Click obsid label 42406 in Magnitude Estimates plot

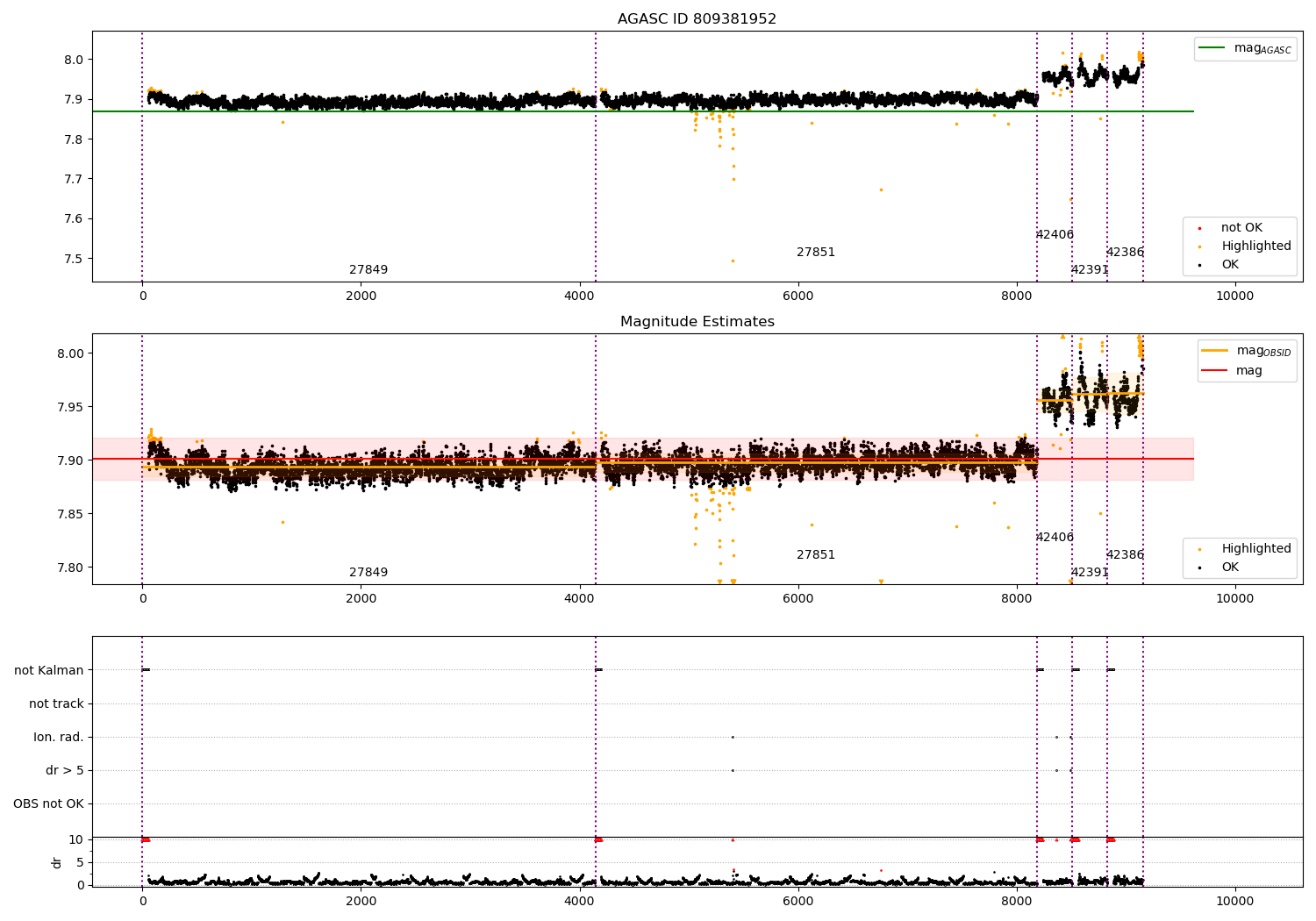pyautogui.click(x=1055, y=538)
